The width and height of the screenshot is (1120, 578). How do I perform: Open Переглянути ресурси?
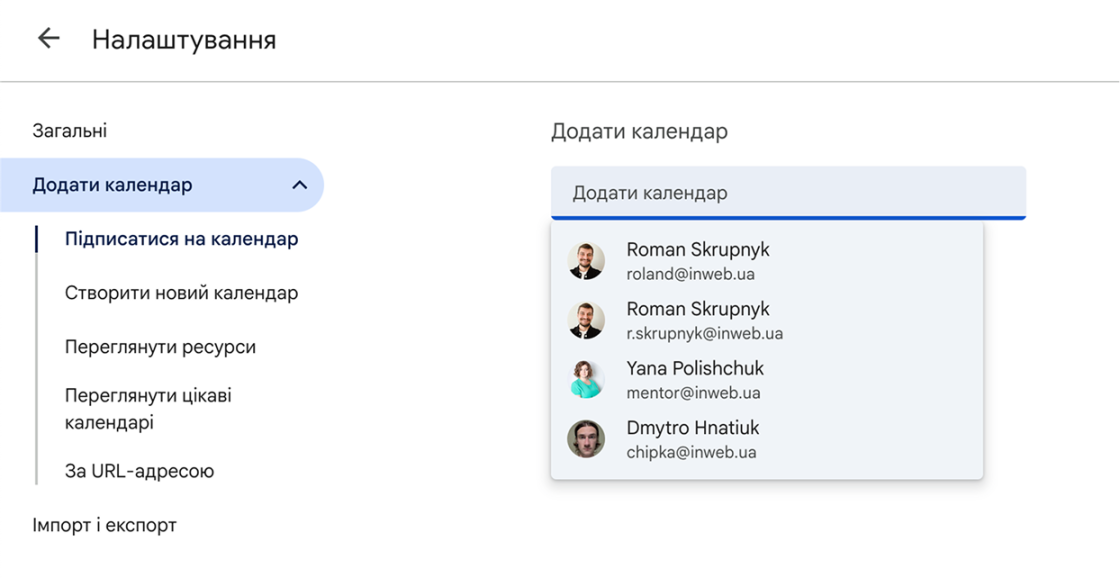[x=160, y=347]
